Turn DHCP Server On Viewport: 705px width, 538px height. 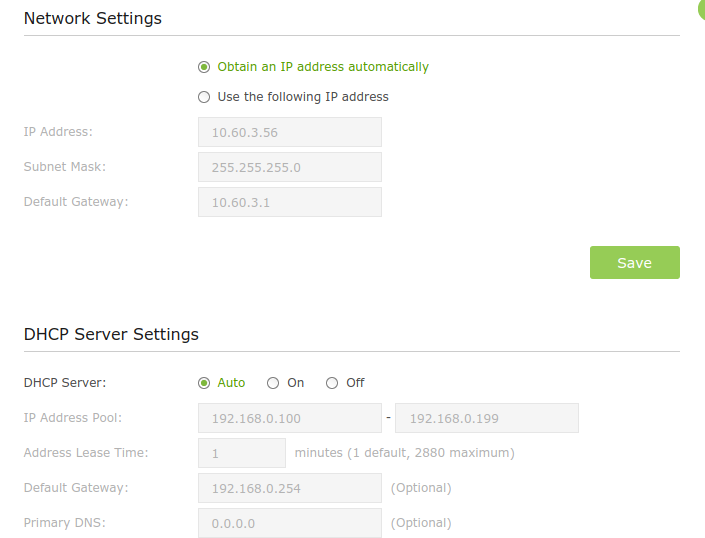point(273,383)
